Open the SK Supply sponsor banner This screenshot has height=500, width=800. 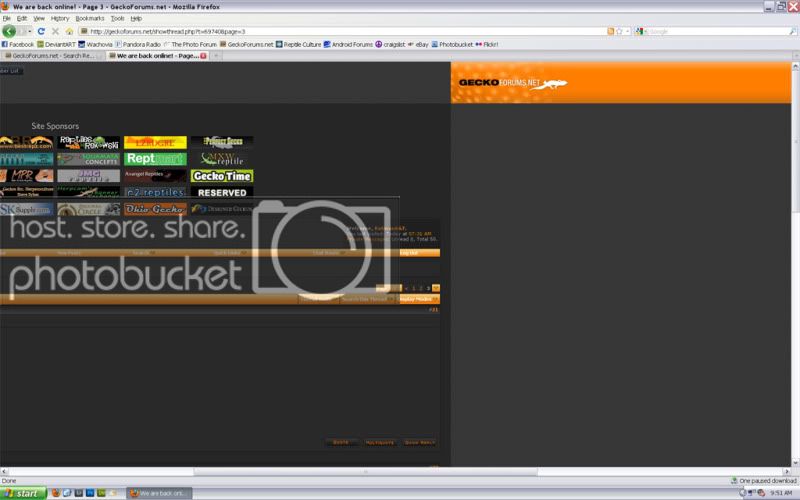pyautogui.click(x=27, y=209)
